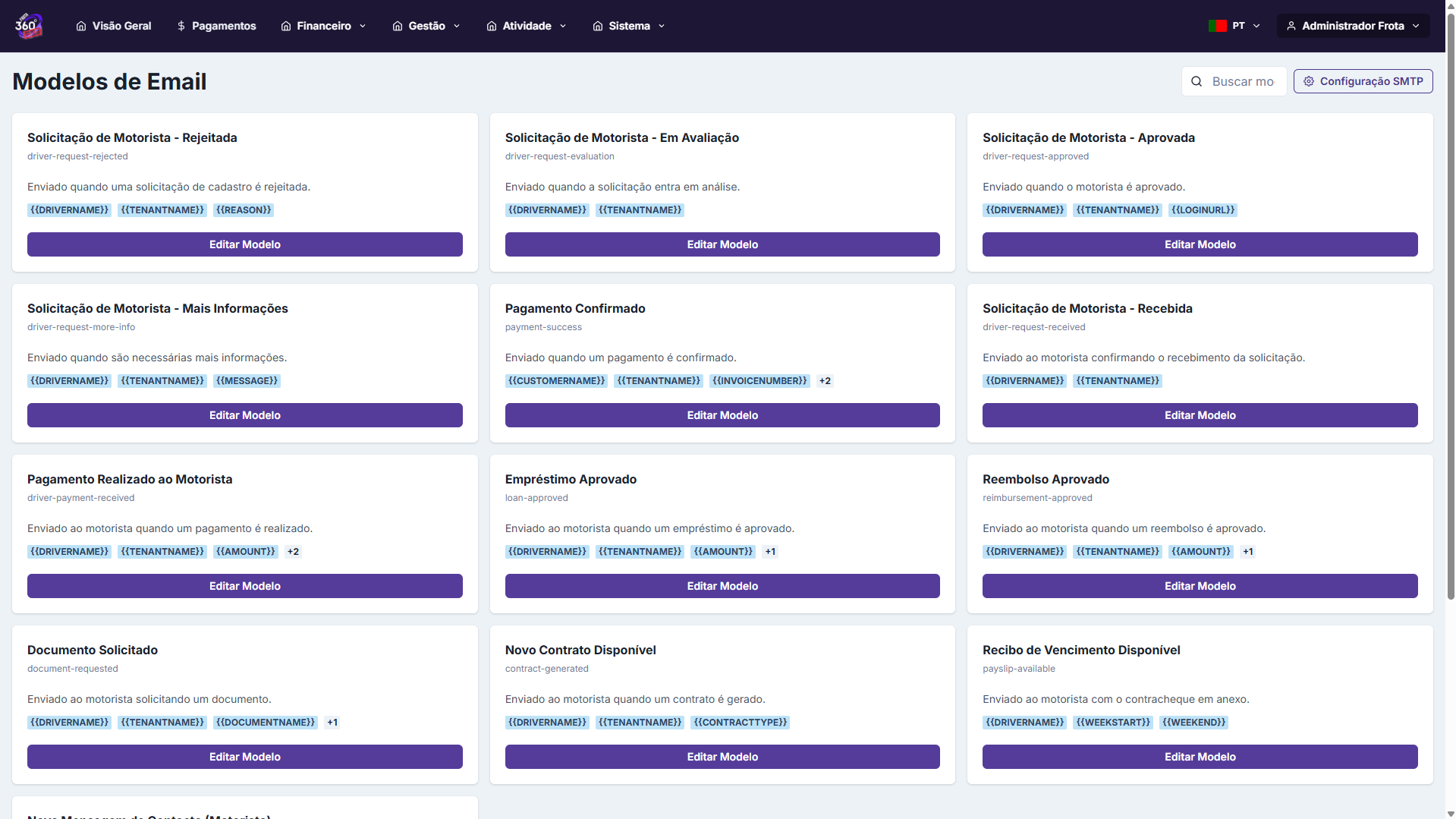The width and height of the screenshot is (1456, 819).
Task: Click the search magnifier icon
Action: pyautogui.click(x=1197, y=81)
